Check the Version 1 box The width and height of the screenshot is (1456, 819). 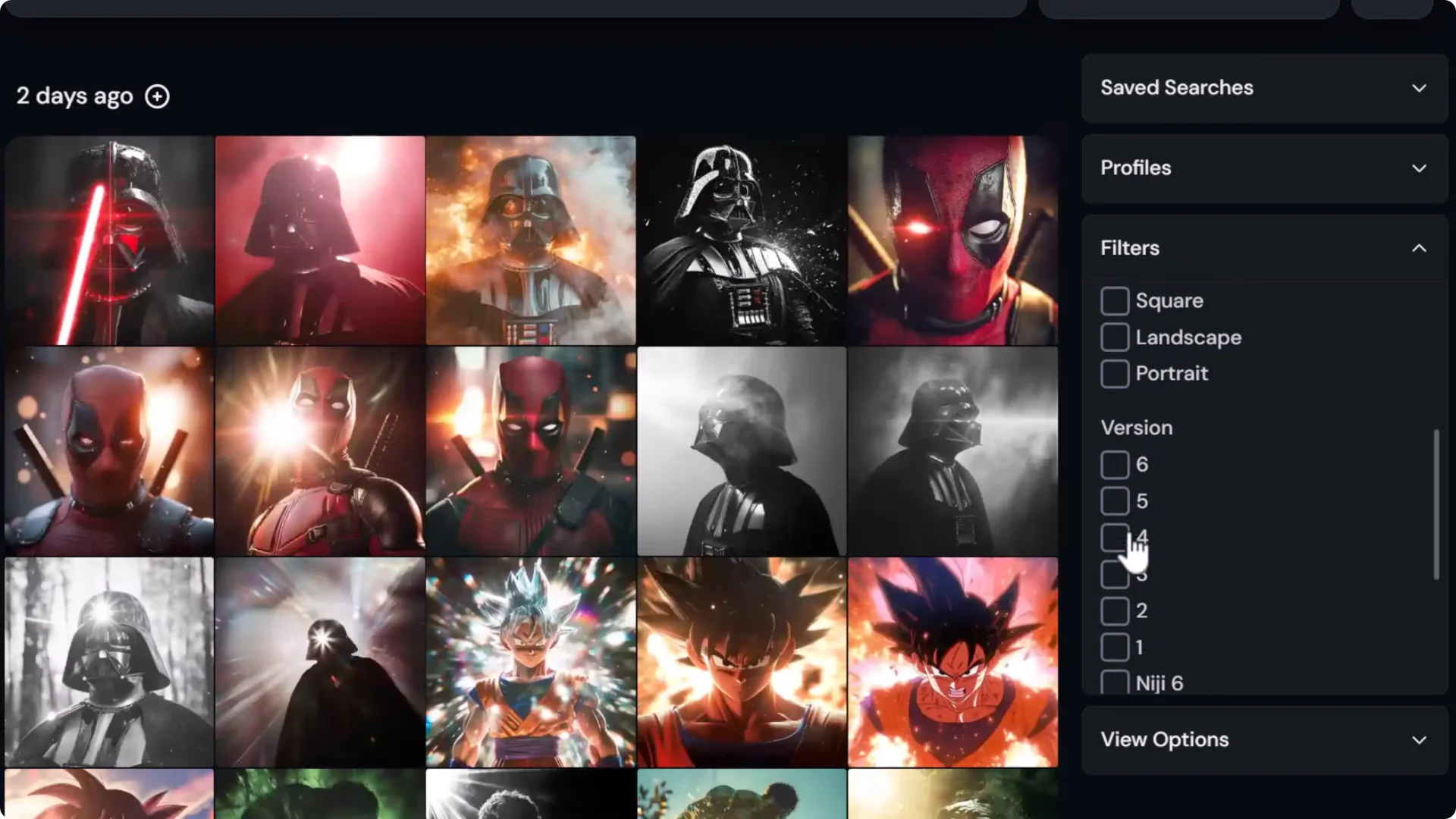(1115, 648)
